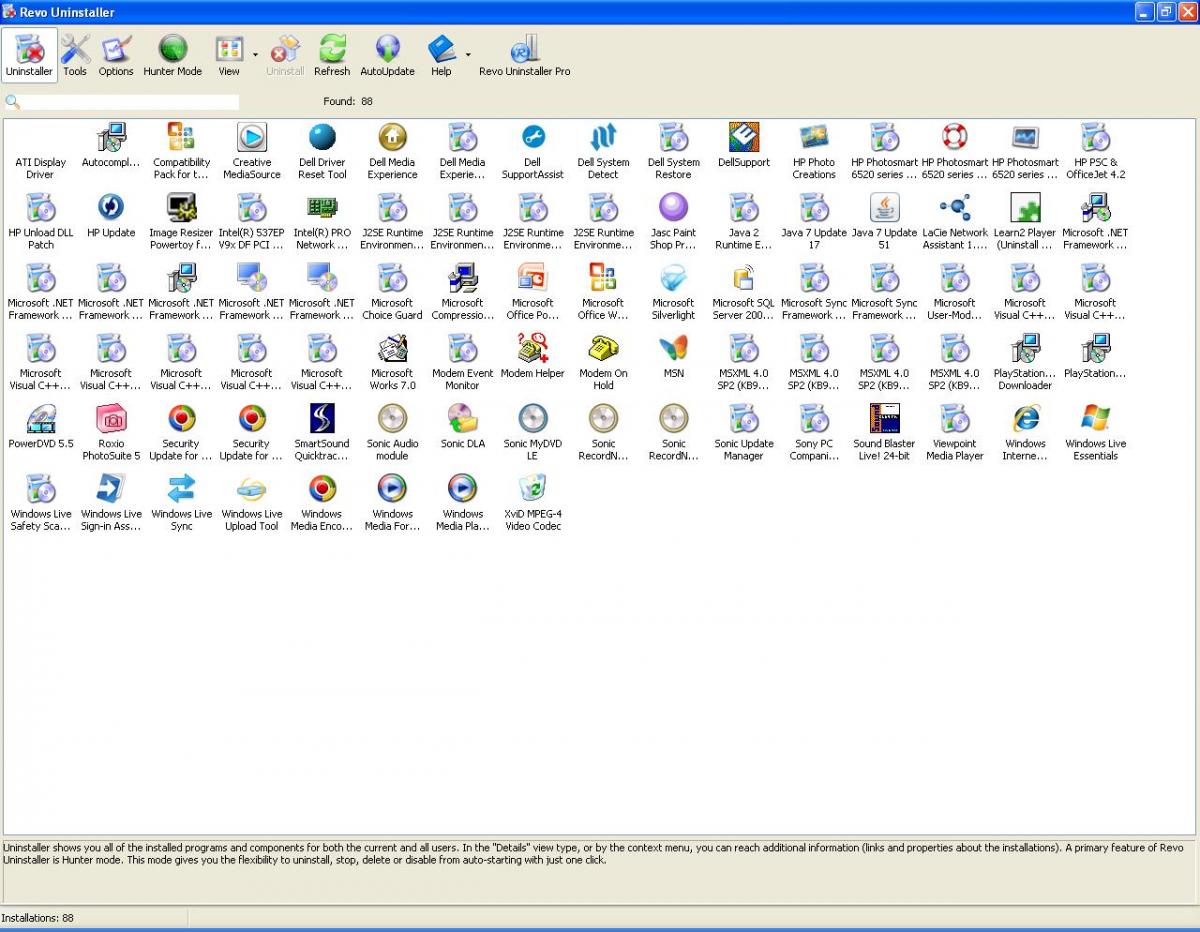The height and width of the screenshot is (932, 1200).
Task: Select Microsoft SQL Server 200... icon
Action: [x=744, y=278]
